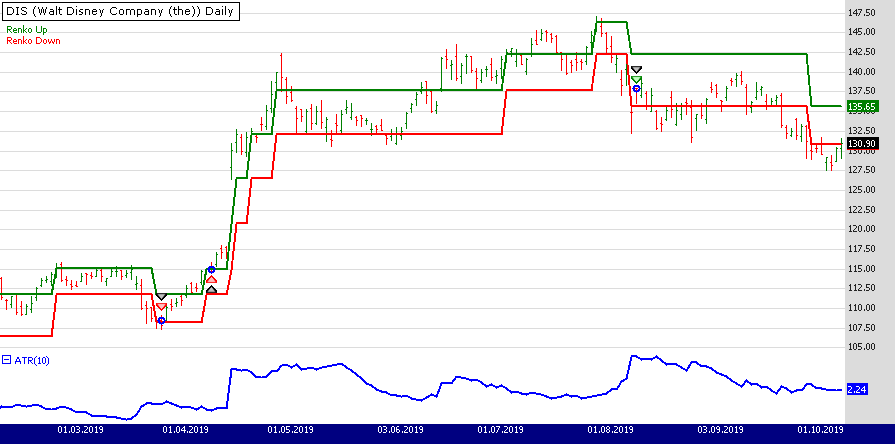Select the blue circle marker near 115 in April
The width and height of the screenshot is (895, 444).
coord(211,269)
